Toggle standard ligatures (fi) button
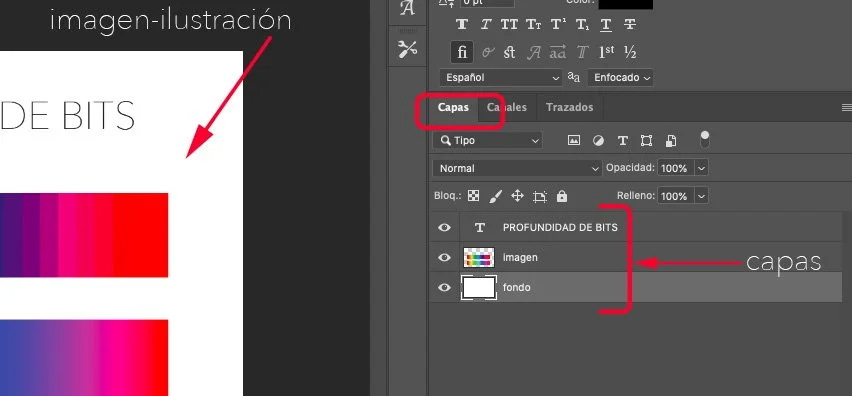The height and width of the screenshot is (396, 852). (462, 52)
